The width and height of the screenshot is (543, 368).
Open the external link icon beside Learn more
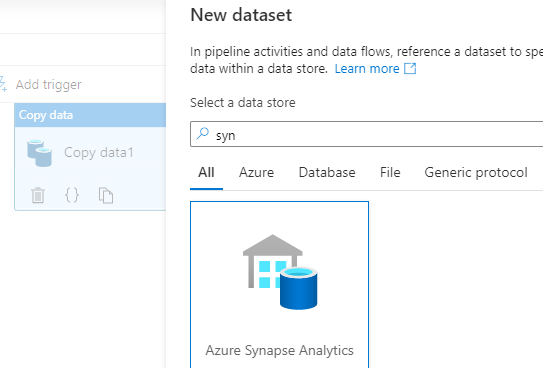pyautogui.click(x=410, y=69)
